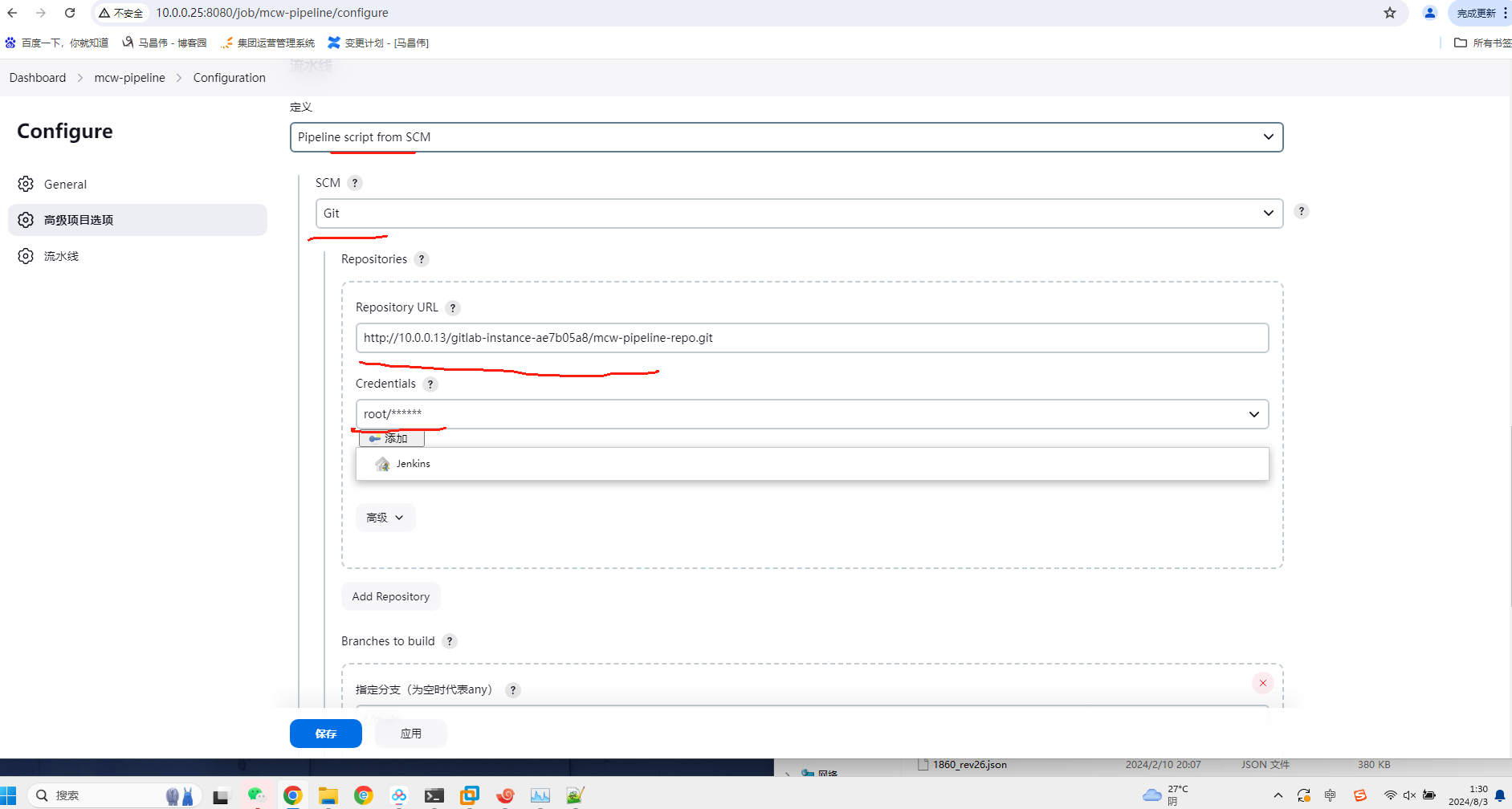Open the Notepad++ taskbar icon
The image size is (1512, 809).
(575, 795)
